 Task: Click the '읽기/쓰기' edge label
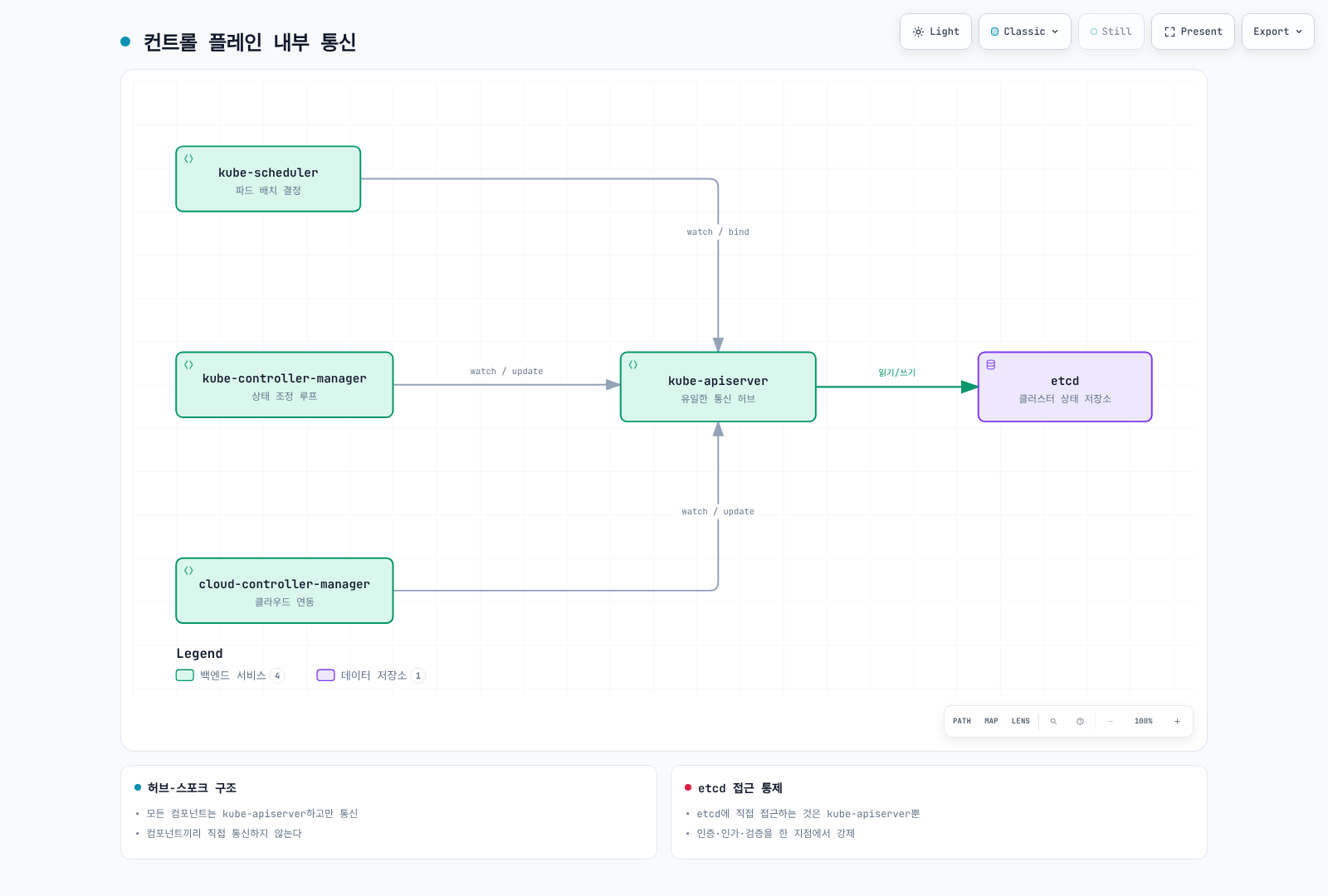pos(897,373)
